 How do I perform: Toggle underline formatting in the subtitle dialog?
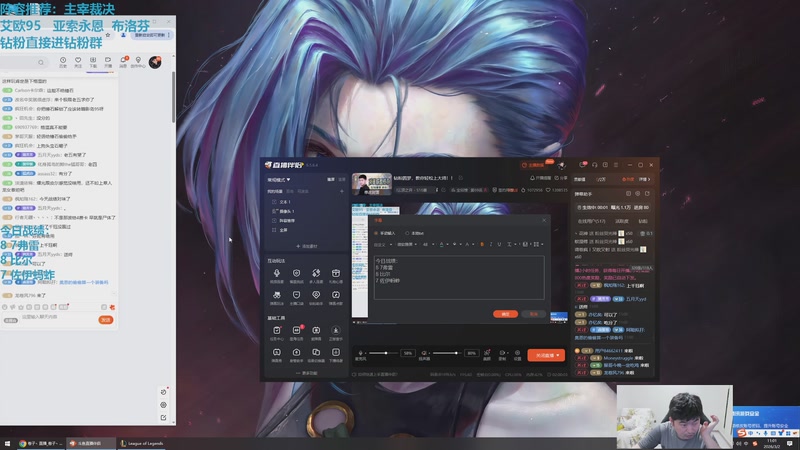click(x=499, y=244)
